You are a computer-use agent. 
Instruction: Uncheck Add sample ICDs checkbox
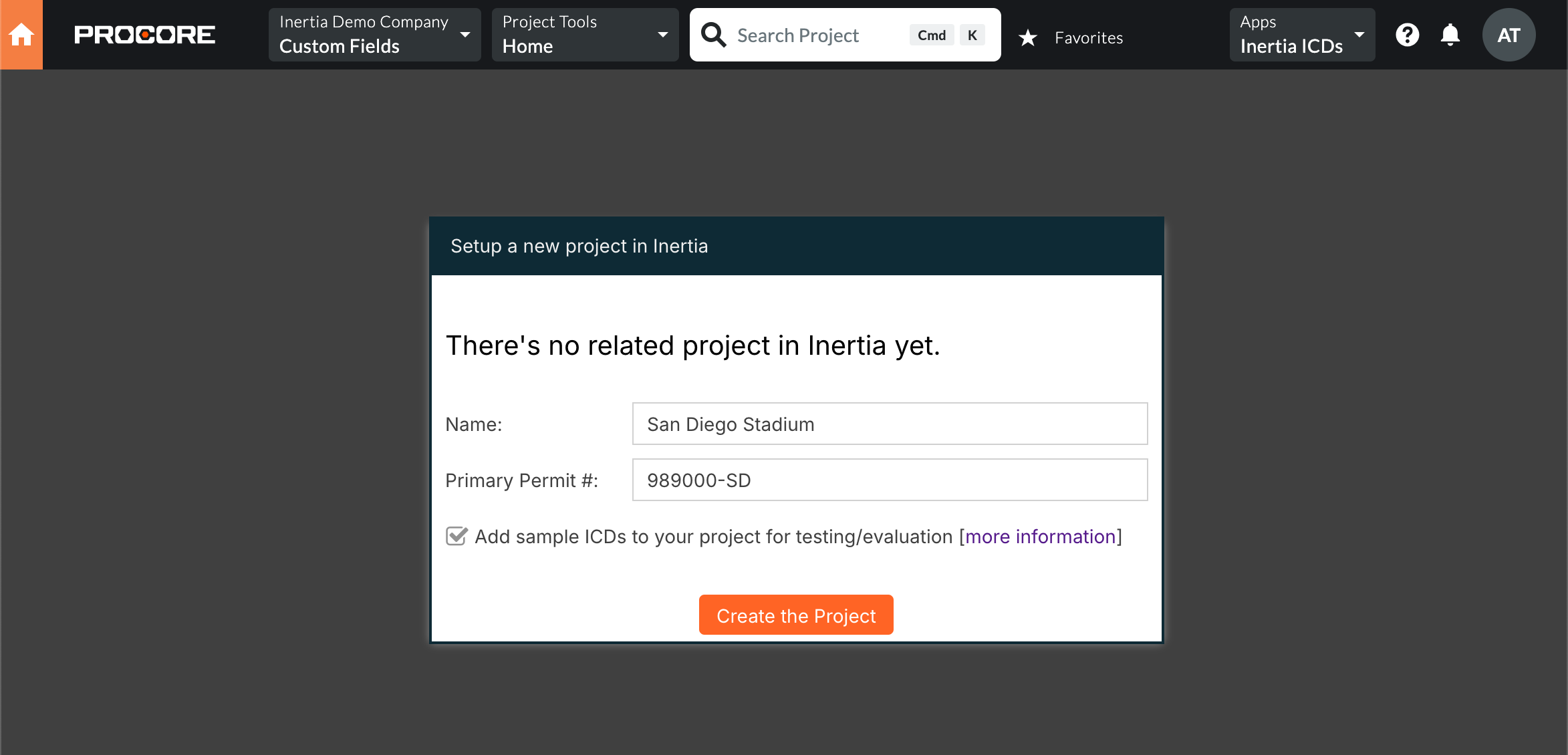point(456,536)
